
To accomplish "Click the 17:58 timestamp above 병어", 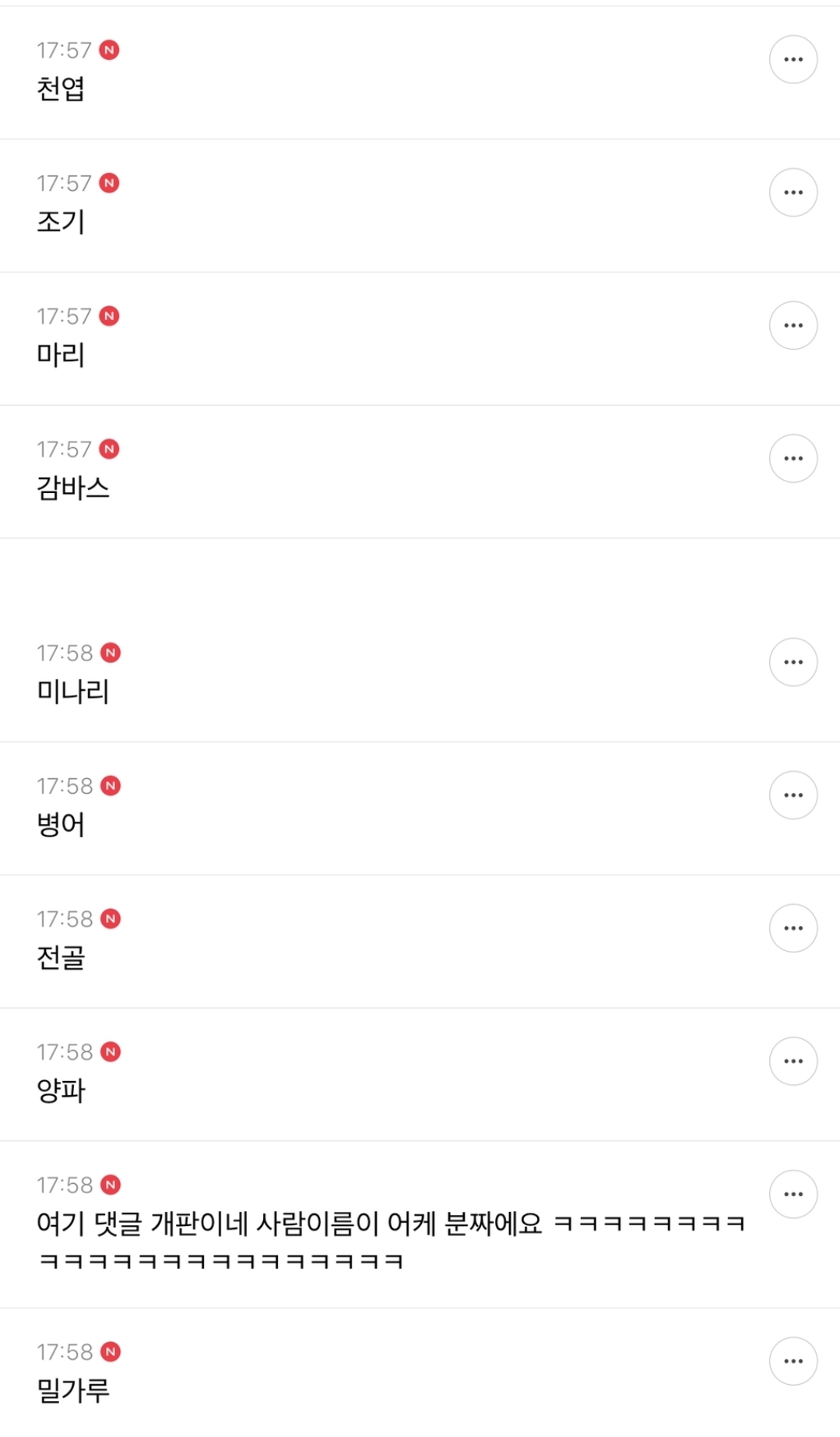I will tap(65, 786).
